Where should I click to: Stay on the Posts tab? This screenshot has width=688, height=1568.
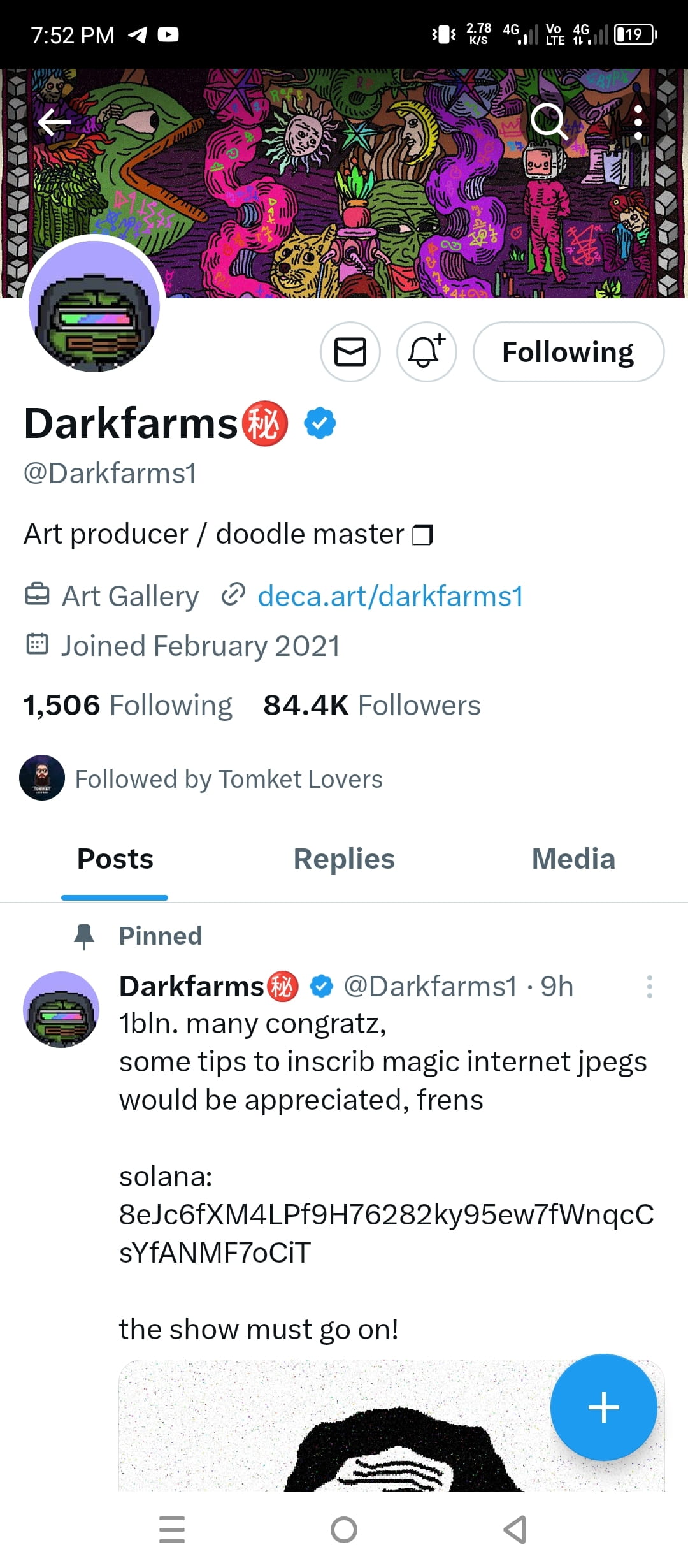[115, 859]
